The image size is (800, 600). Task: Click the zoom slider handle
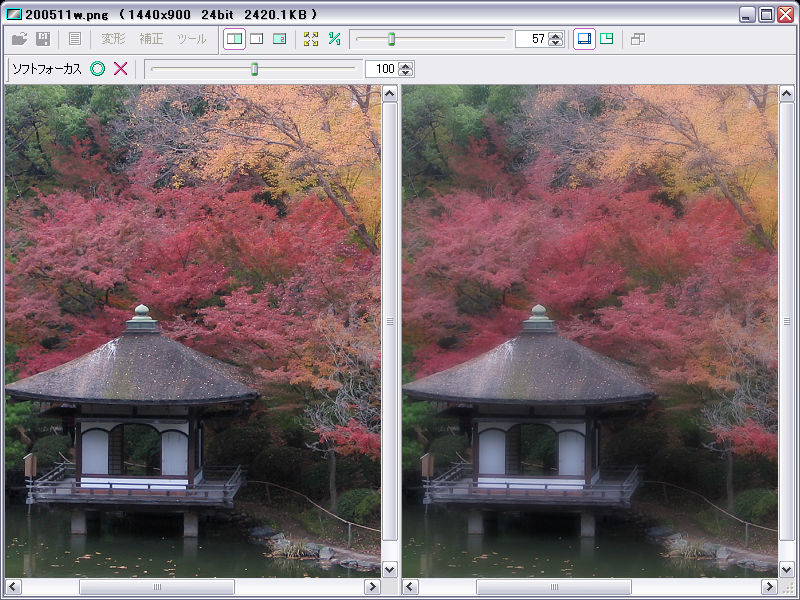coord(391,39)
